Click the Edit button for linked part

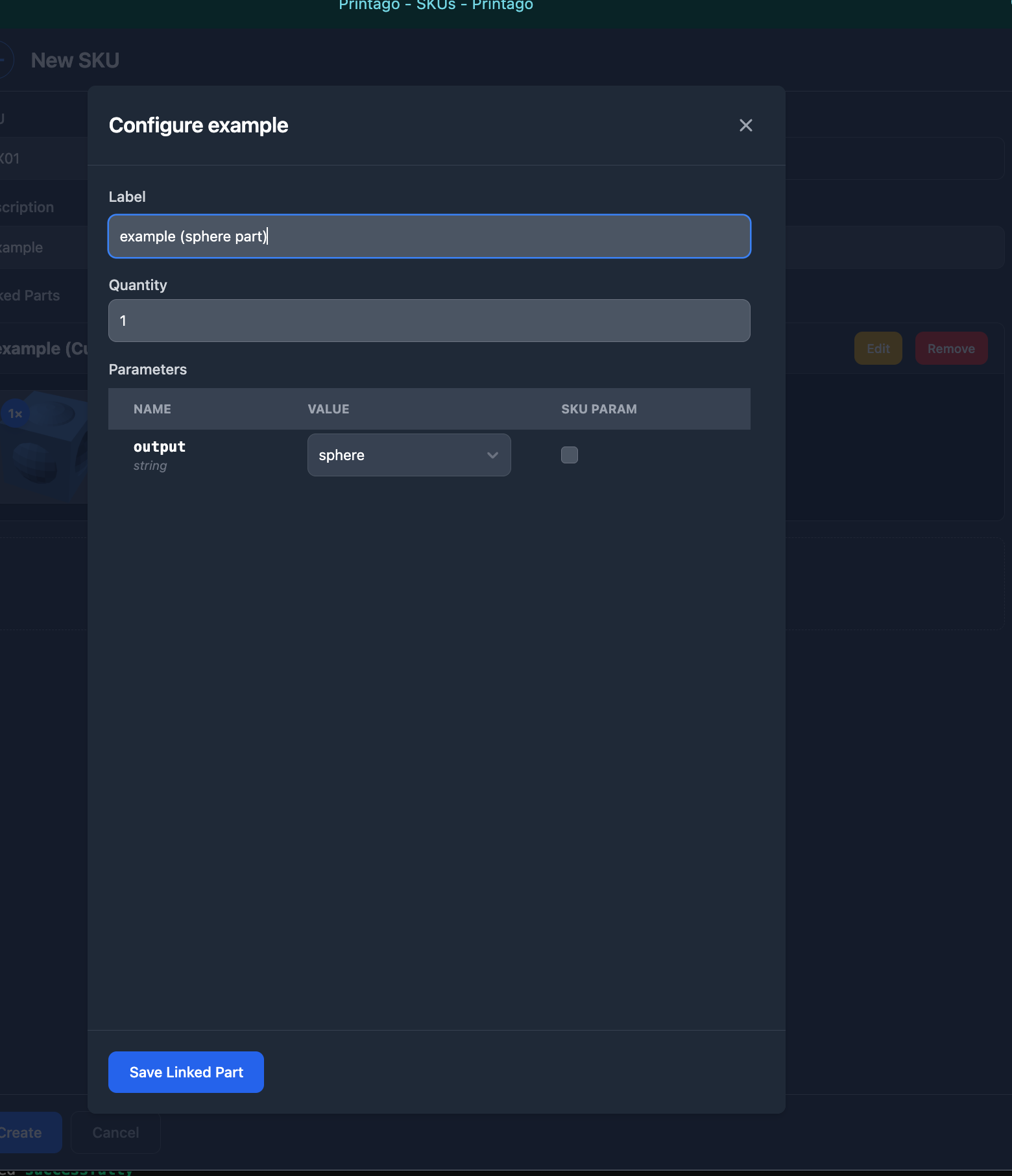[x=878, y=349]
